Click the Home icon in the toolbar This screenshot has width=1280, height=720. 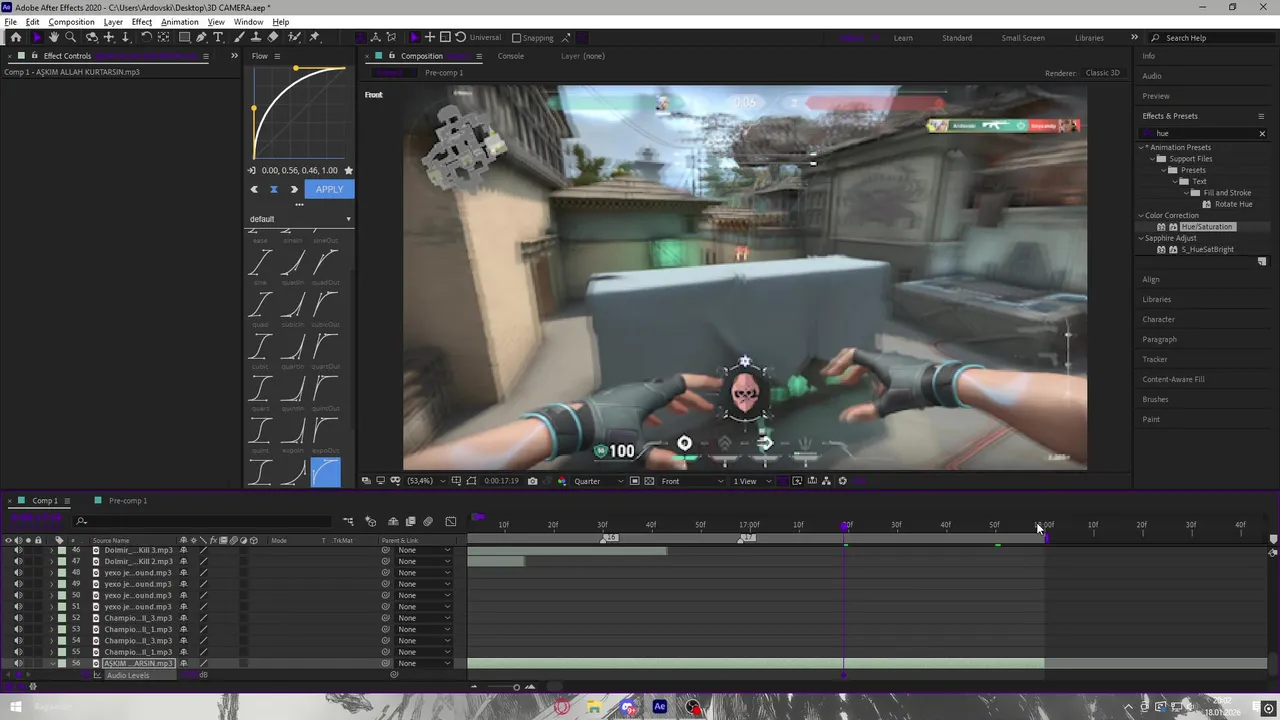click(16, 37)
